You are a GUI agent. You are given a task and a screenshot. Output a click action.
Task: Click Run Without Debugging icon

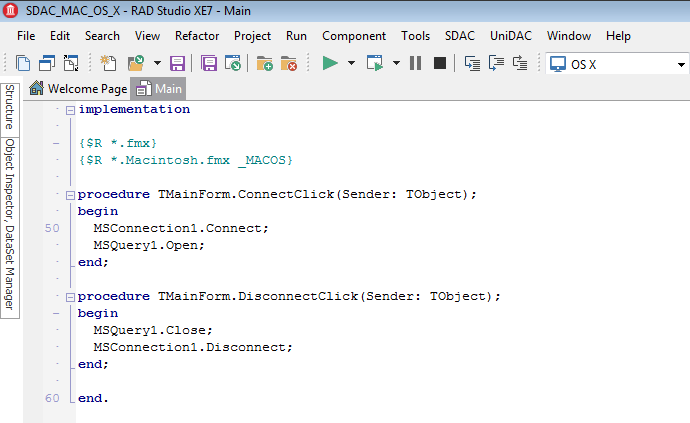(x=375, y=63)
